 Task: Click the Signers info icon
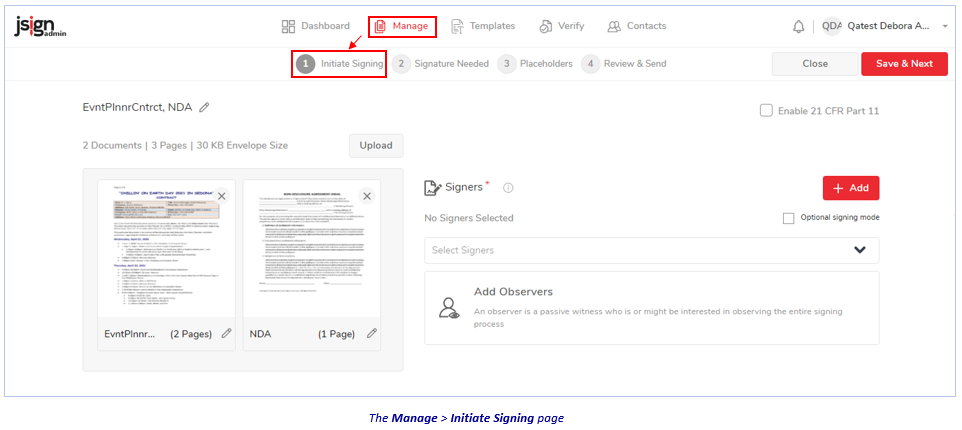508,188
